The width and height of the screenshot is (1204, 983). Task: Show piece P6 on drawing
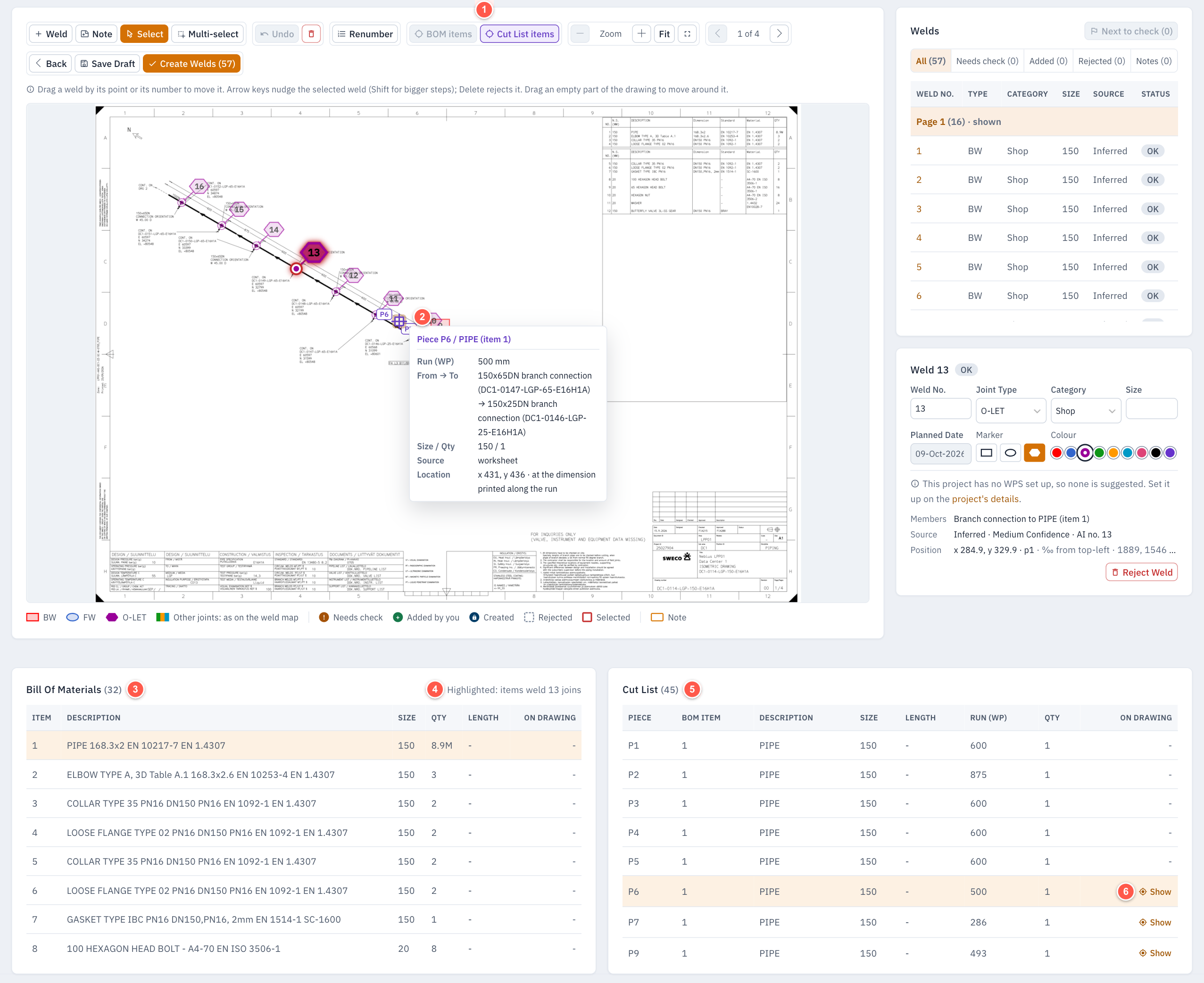click(x=1155, y=892)
